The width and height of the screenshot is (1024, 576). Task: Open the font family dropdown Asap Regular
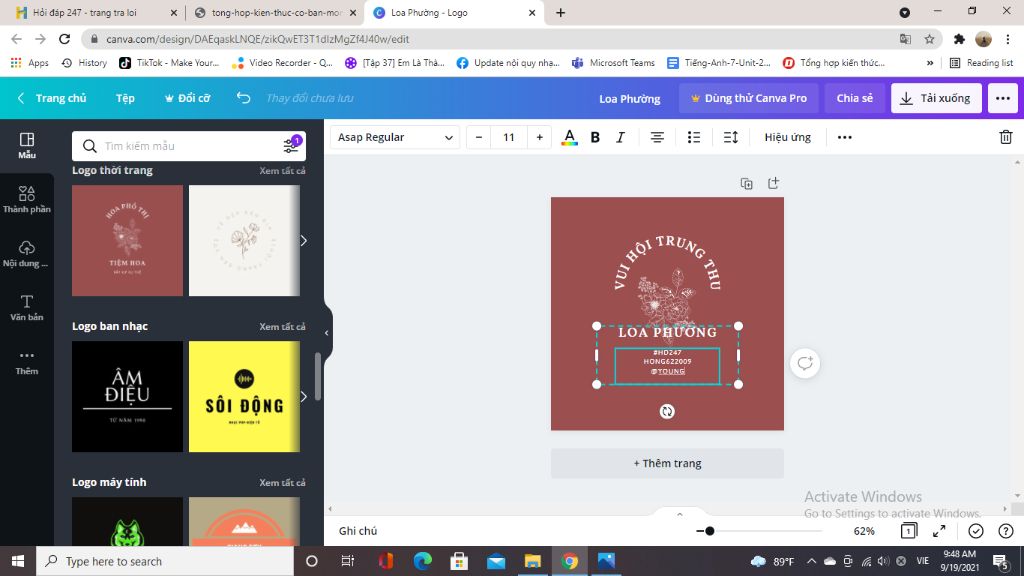pos(395,137)
